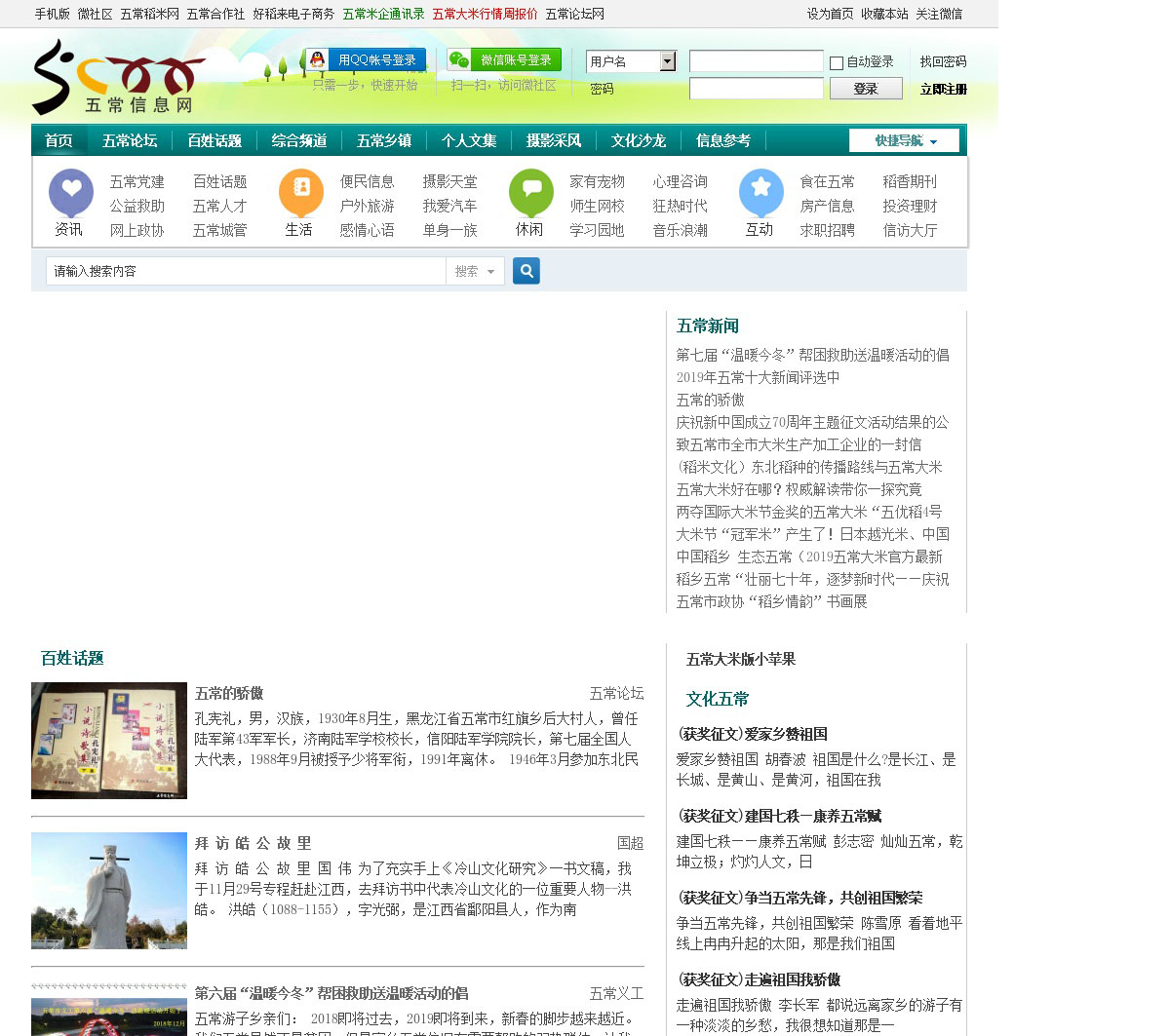Log in with WeChat account button

click(x=504, y=60)
